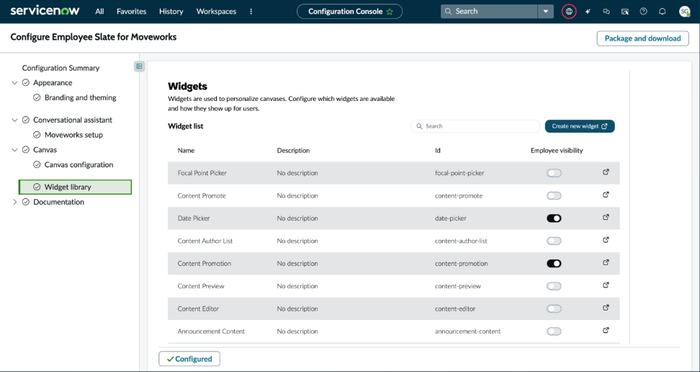
Task: Click the Date Picker widget name
Action: pyautogui.click(x=193, y=218)
